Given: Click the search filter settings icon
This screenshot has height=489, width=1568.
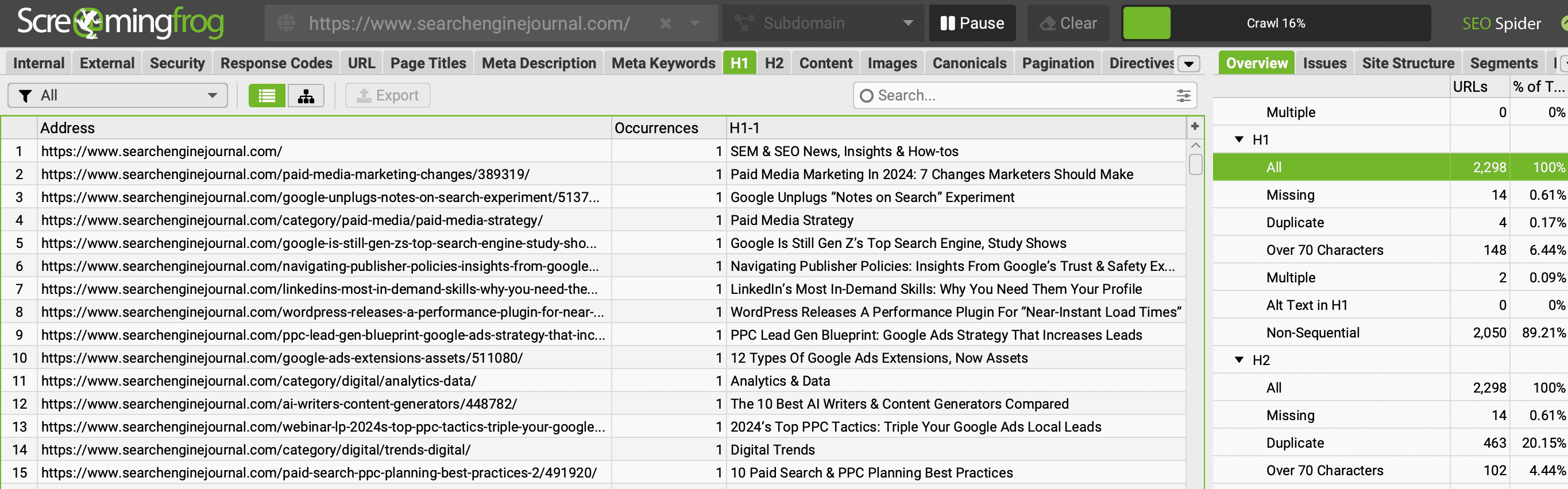Looking at the screenshot, I should pos(1183,95).
